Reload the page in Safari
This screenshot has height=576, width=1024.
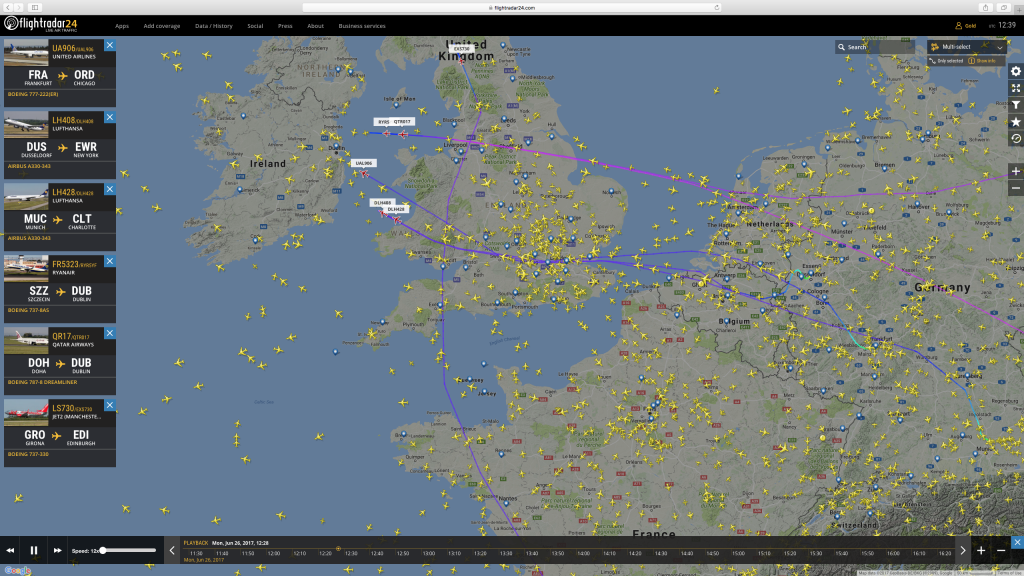[717, 8]
